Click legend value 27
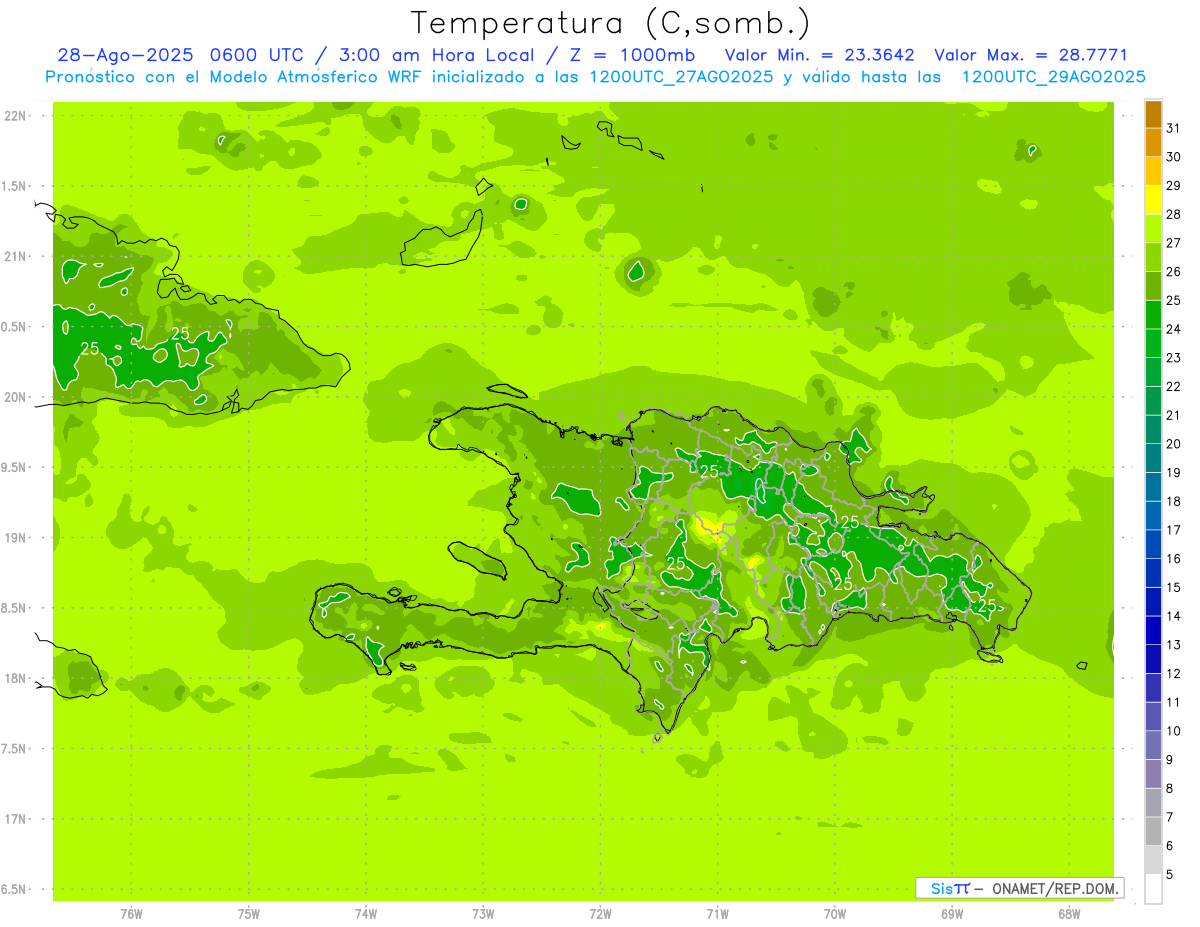Image resolution: width=1200 pixels, height=927 pixels. click(x=1174, y=243)
